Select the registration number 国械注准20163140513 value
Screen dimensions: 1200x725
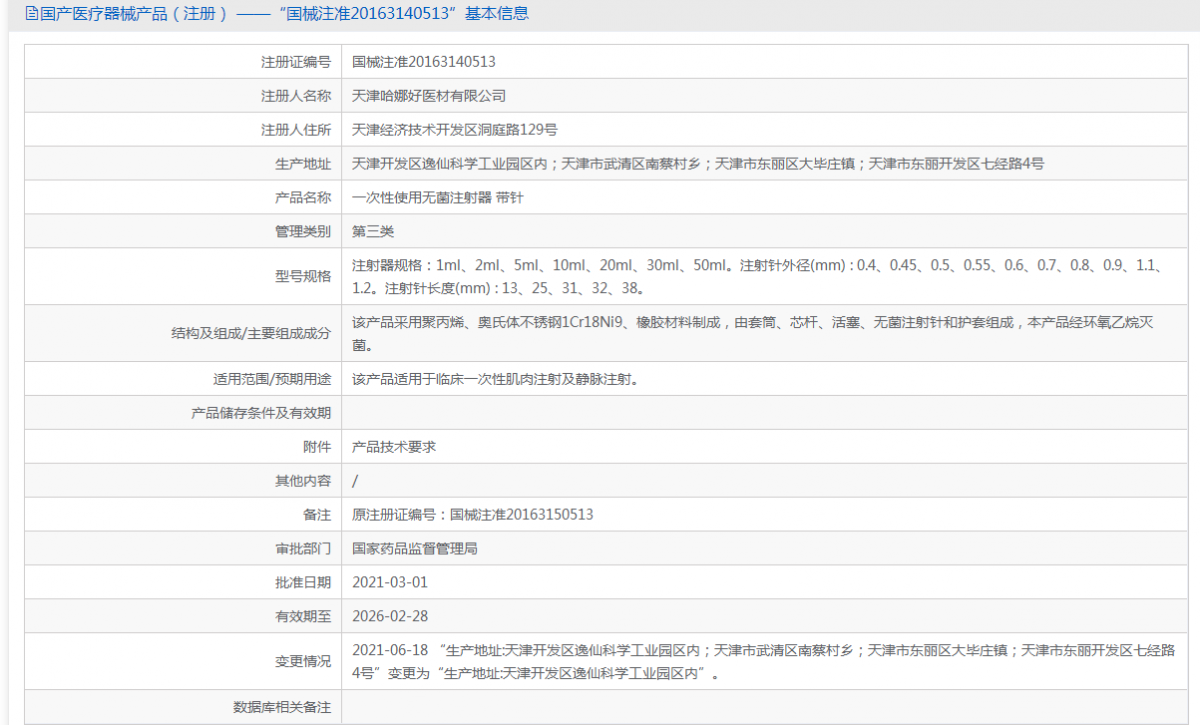click(x=424, y=61)
